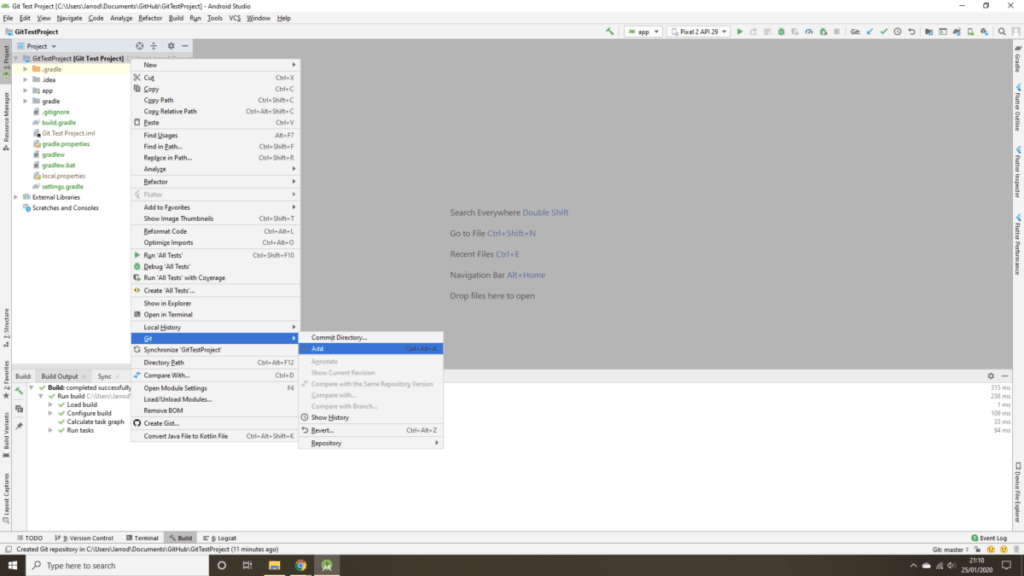
Task: Choose Commit Directory from Git submenu
Action: 339,337
